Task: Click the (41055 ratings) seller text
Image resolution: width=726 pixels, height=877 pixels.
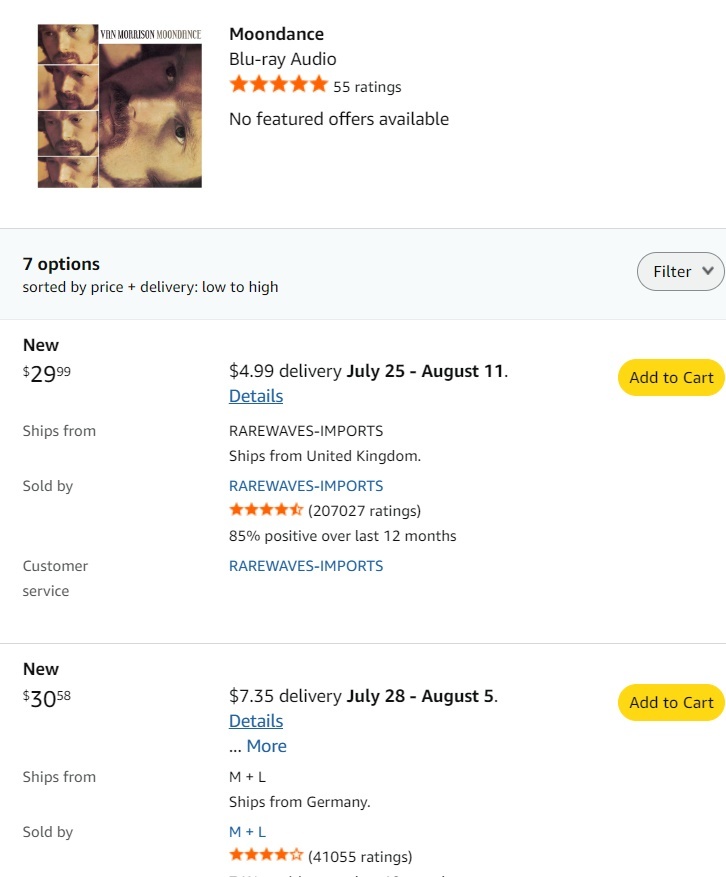Action: [x=360, y=856]
